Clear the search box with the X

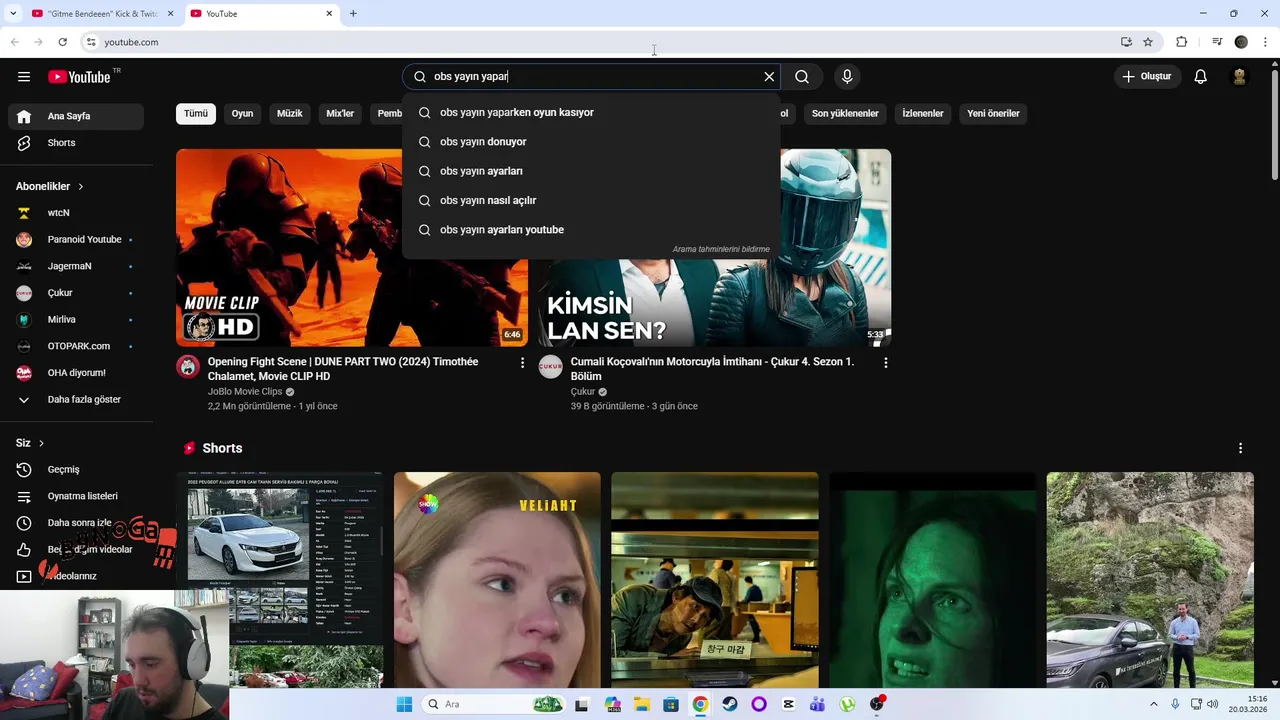(769, 77)
